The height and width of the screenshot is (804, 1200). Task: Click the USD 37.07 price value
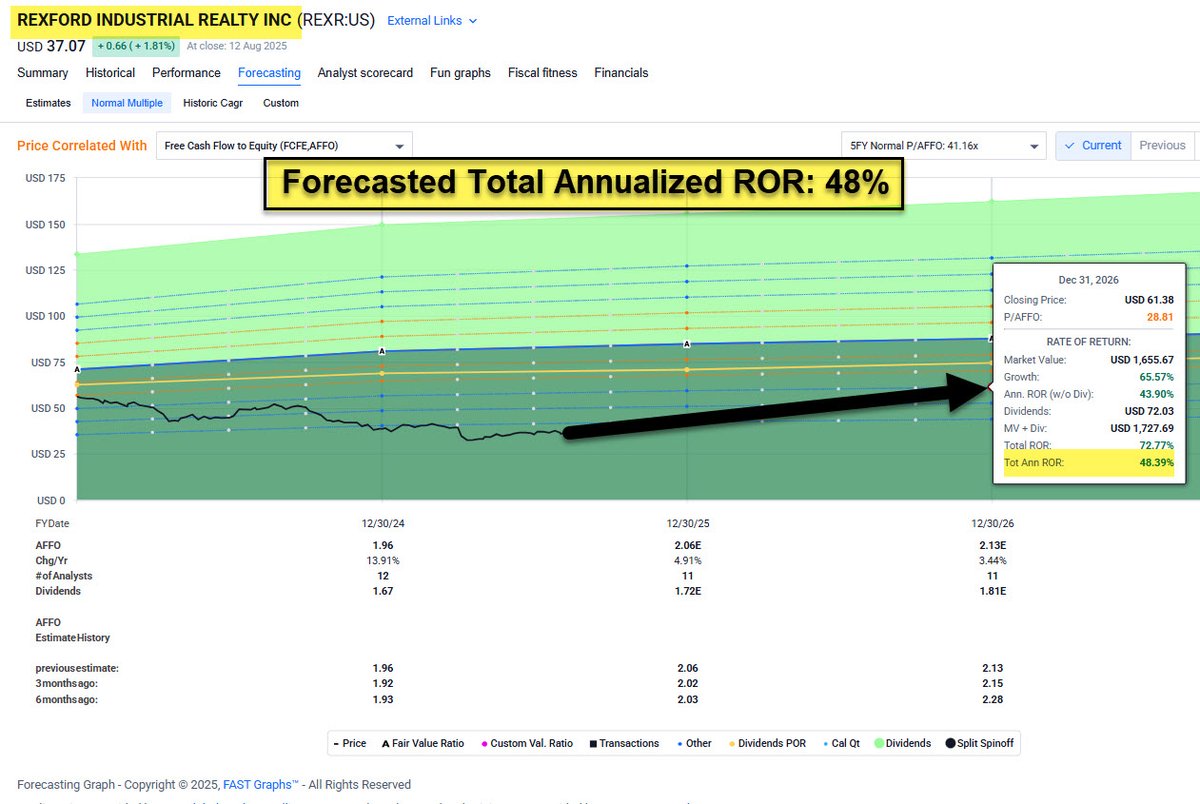click(x=51, y=46)
